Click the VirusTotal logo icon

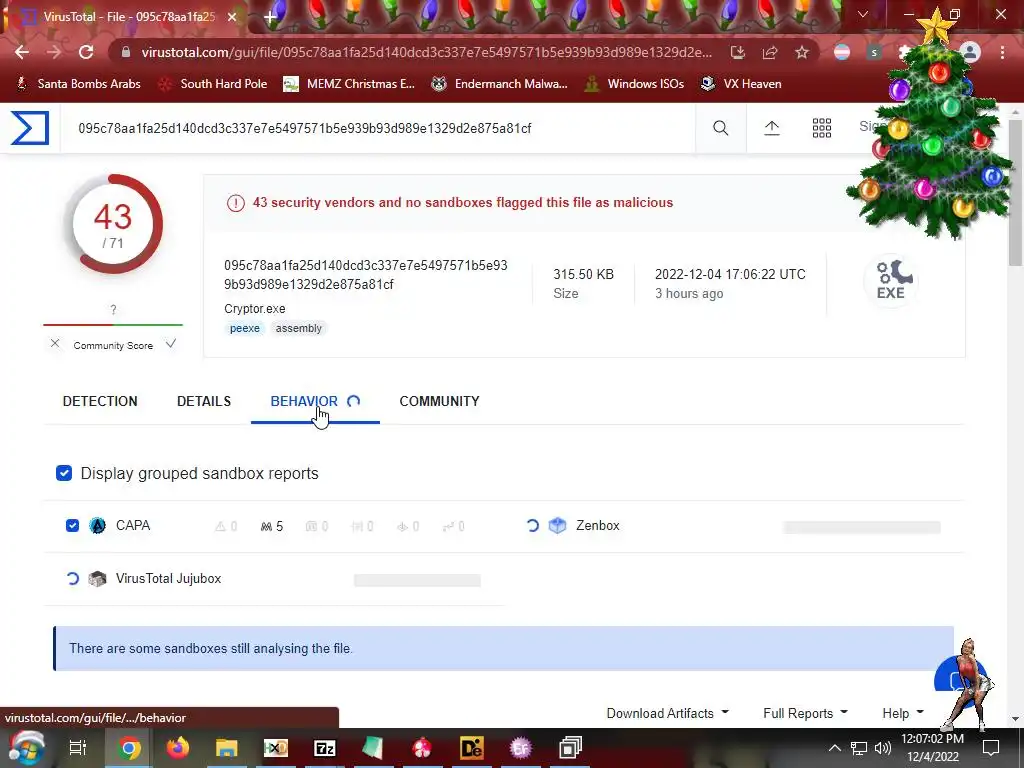pyautogui.click(x=30, y=127)
